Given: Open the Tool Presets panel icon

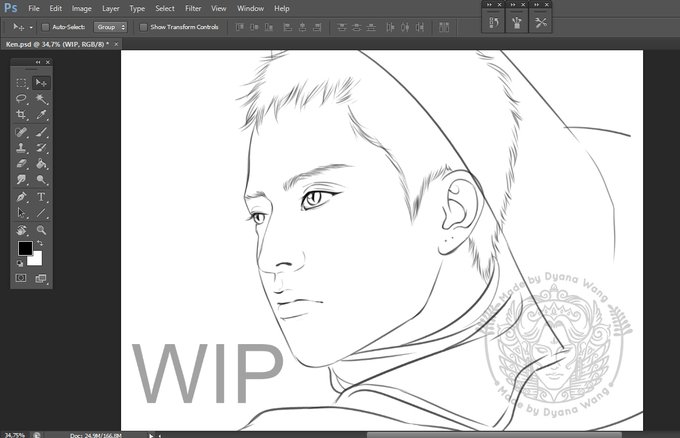Looking at the screenshot, I should point(540,22).
